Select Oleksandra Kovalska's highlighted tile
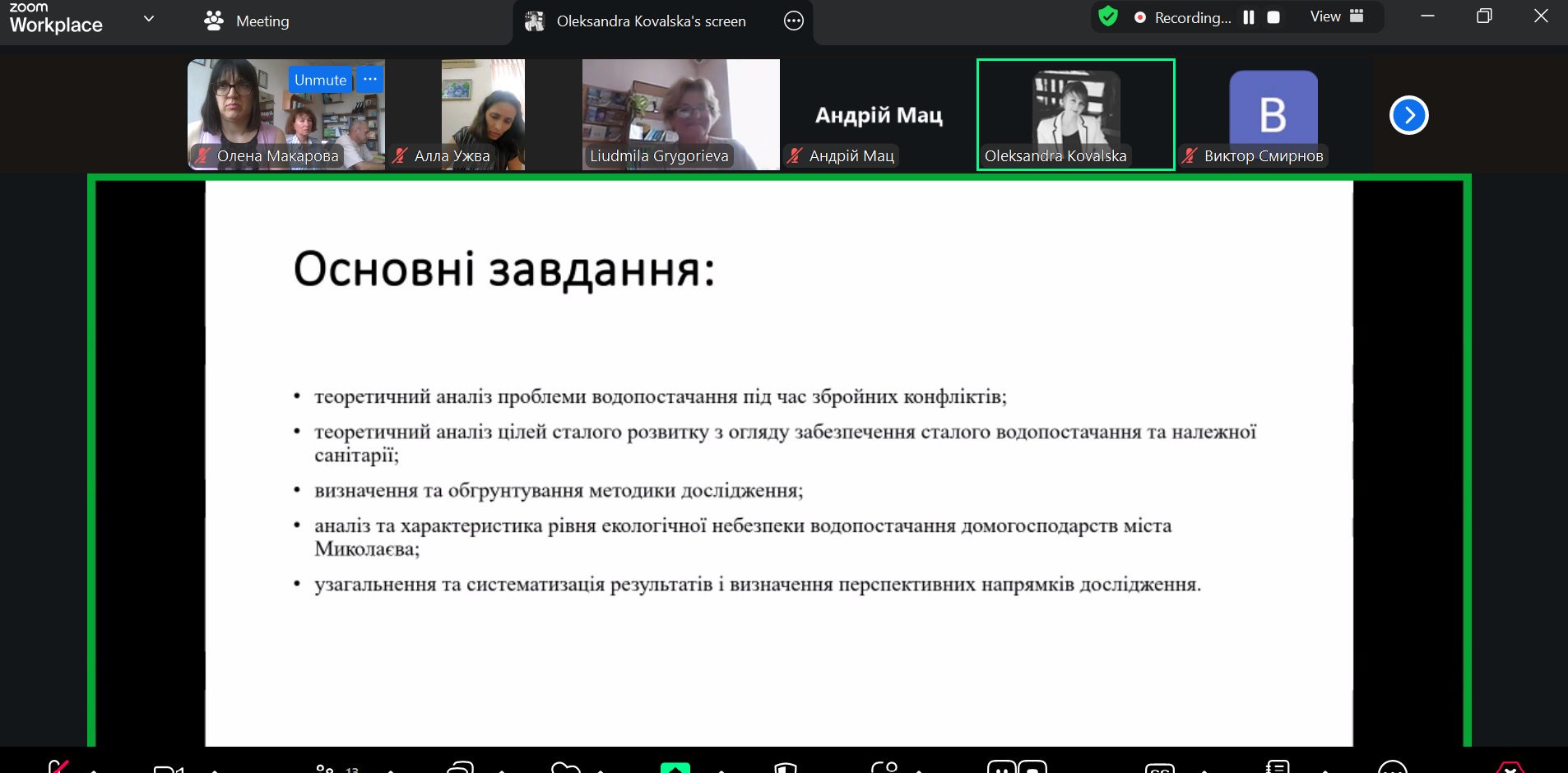The height and width of the screenshot is (773, 1568). (x=1076, y=114)
